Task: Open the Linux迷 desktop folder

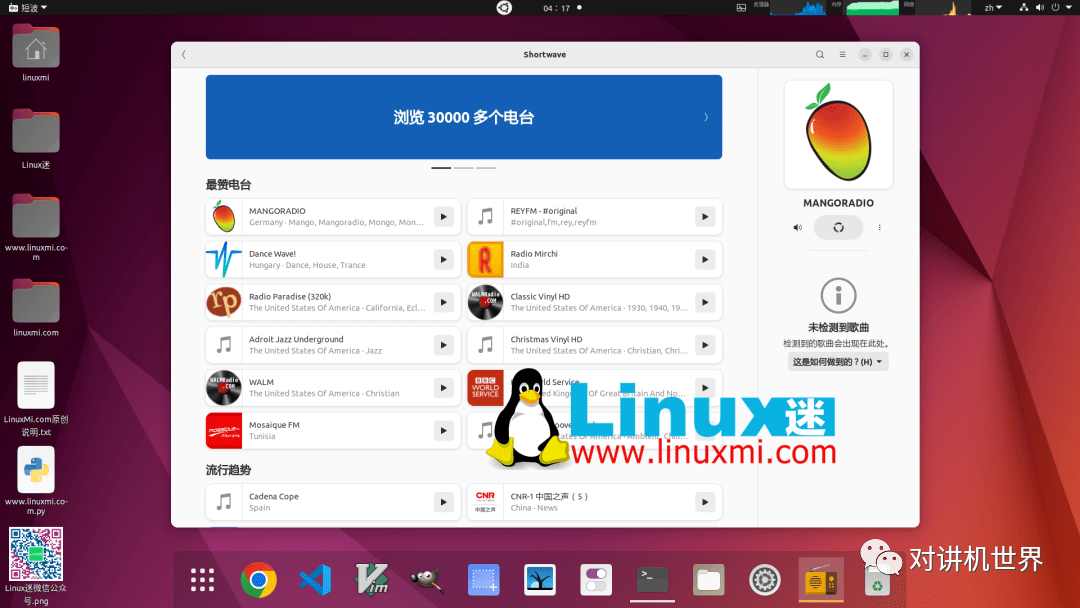Action: point(36,139)
